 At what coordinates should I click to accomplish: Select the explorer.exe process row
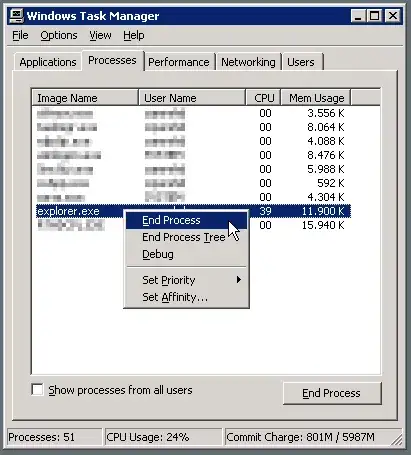[193, 211]
